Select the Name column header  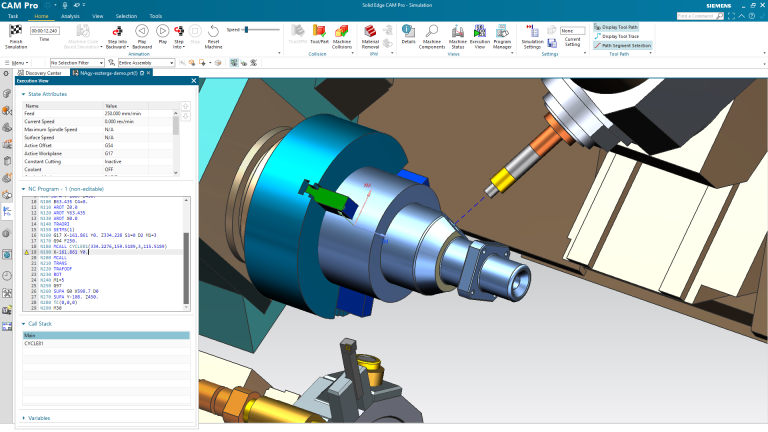pyautogui.click(x=63, y=106)
